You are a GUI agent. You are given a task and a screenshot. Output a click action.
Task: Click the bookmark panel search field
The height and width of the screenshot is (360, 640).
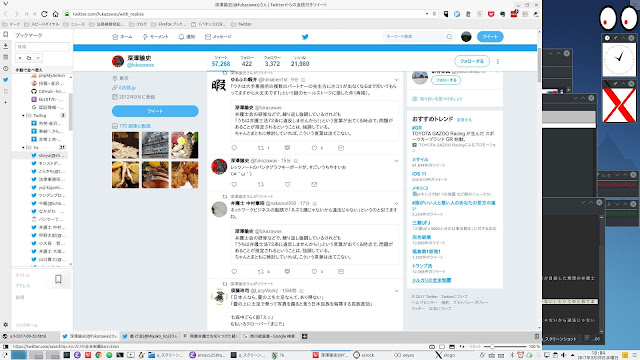pyautogui.click(x=42, y=47)
